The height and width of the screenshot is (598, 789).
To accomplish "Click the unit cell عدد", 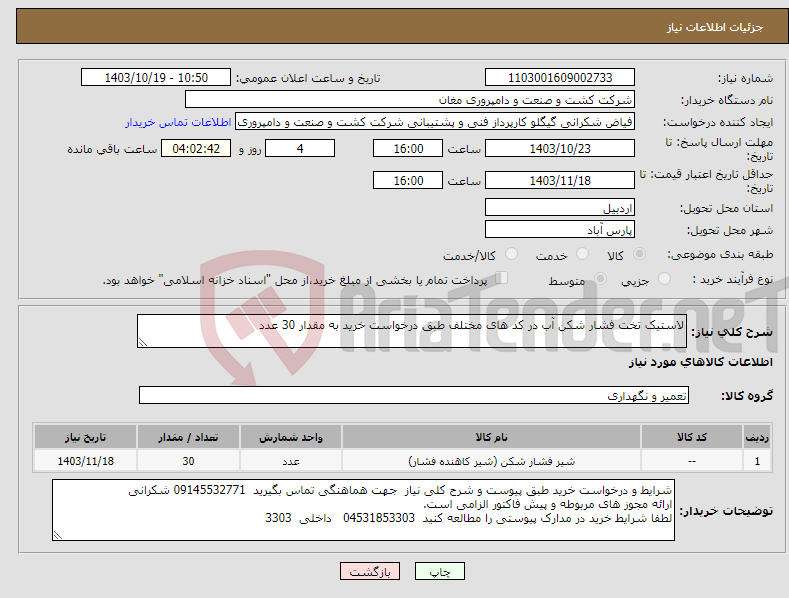I will [x=291, y=461].
